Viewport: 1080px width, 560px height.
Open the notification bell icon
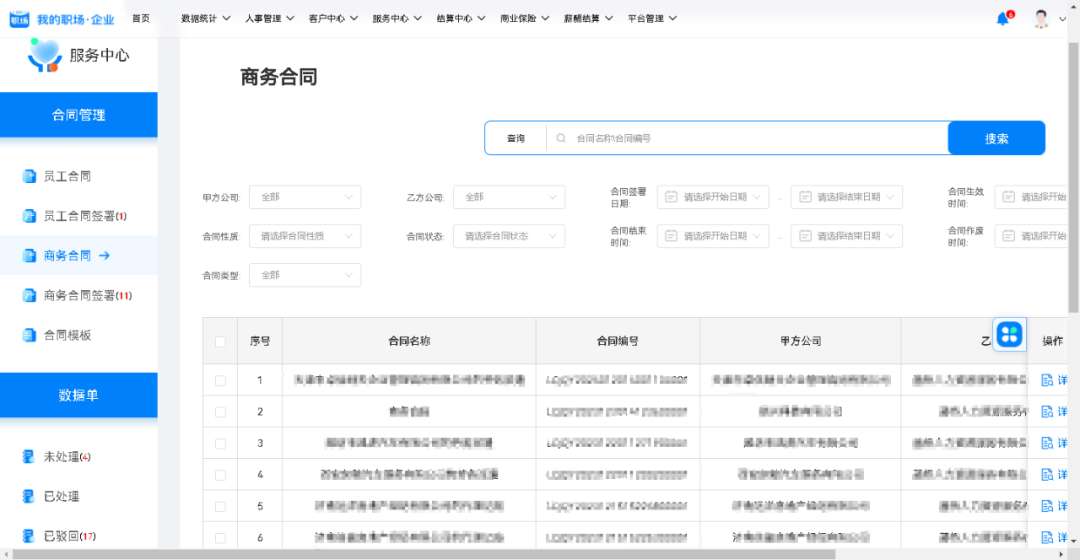click(x=1002, y=19)
